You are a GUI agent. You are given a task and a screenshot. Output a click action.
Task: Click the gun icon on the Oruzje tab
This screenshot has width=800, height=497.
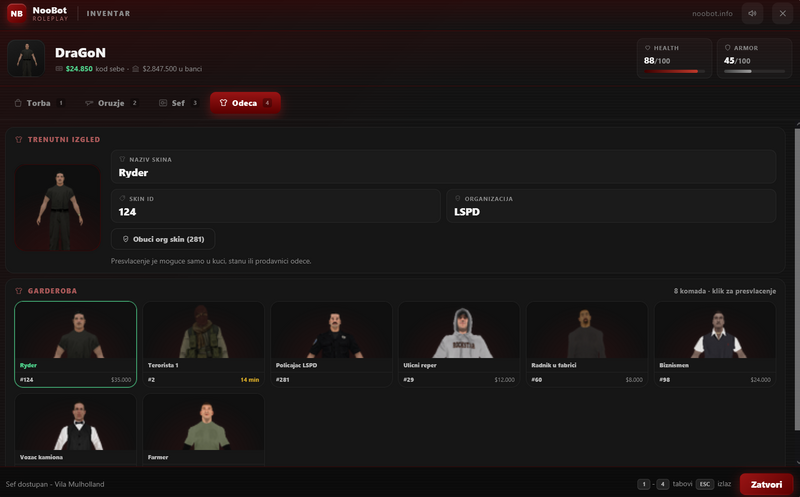click(x=89, y=103)
